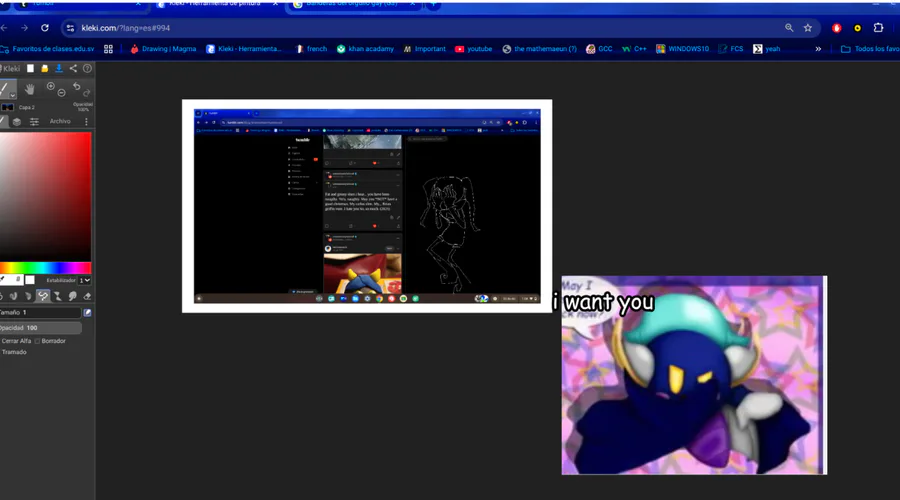Open the FCS bookmark
This screenshot has width=900, height=500.
731,49
